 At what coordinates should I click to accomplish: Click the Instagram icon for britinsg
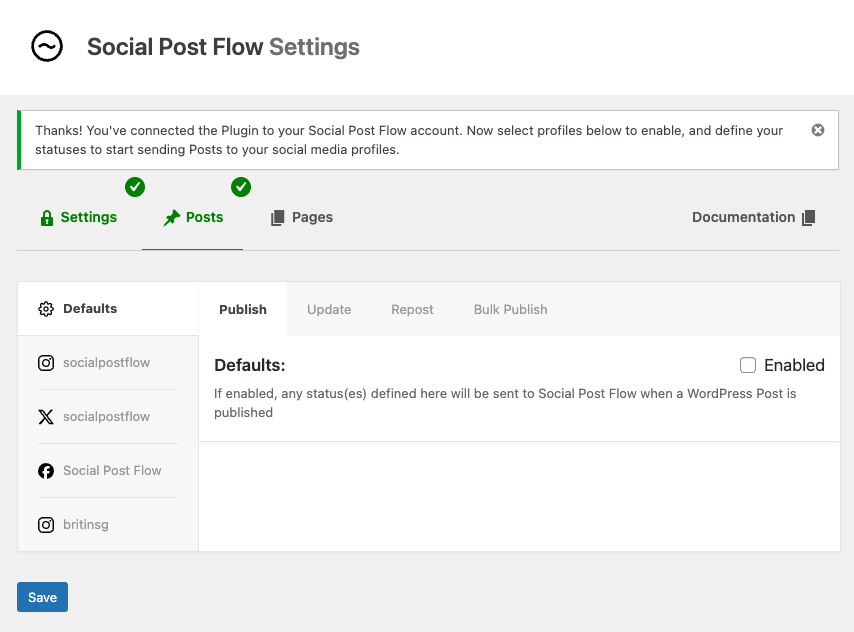tap(46, 525)
